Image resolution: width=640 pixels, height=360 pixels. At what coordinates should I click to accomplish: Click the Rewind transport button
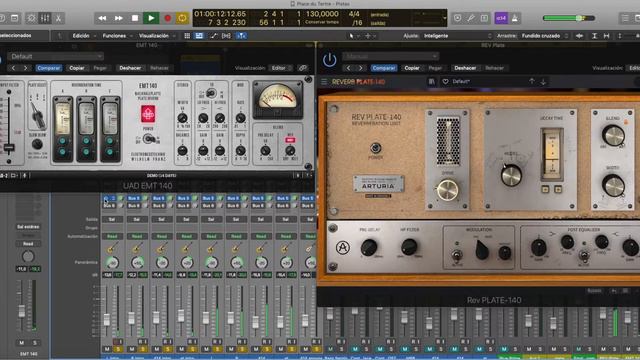pos(102,18)
